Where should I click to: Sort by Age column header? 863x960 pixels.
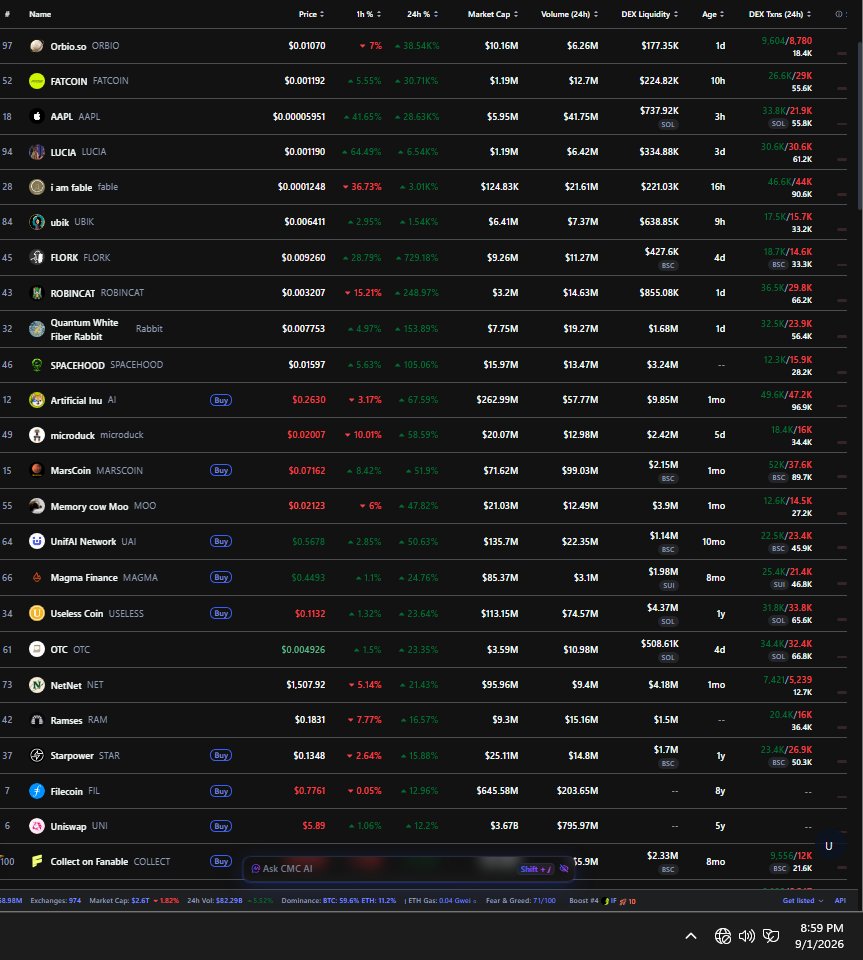(713, 14)
